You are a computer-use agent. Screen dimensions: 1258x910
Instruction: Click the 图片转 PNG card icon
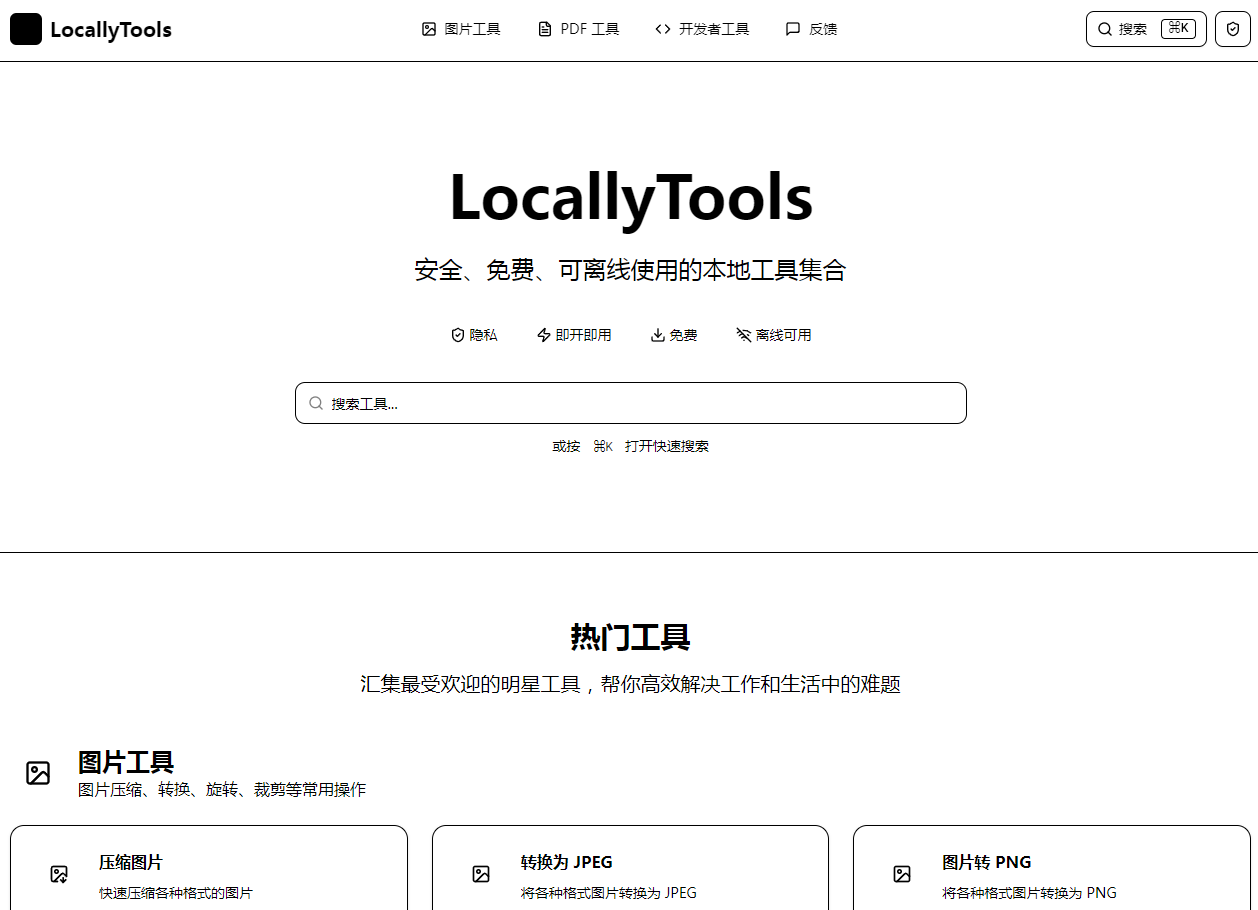902,874
